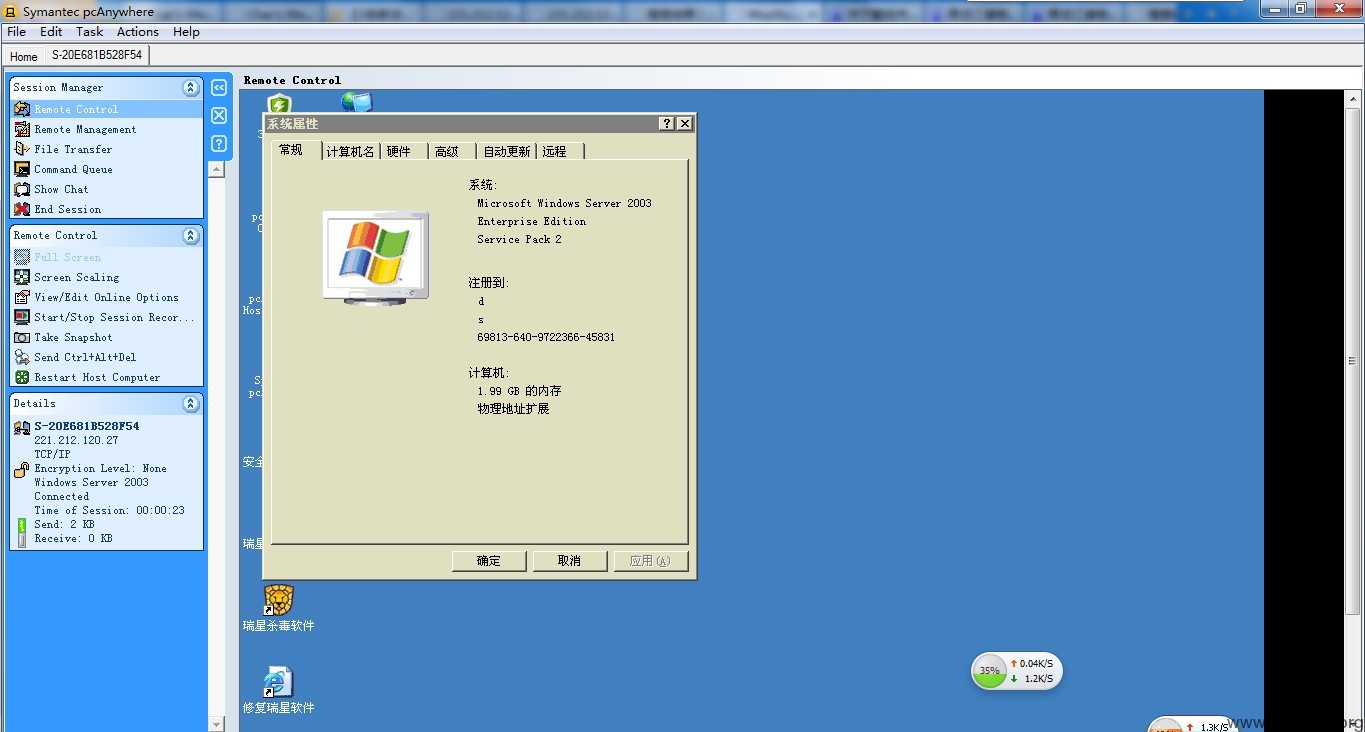This screenshot has height=732, width=1365.
Task: Collapse the Session Manager panel
Action: click(190, 88)
